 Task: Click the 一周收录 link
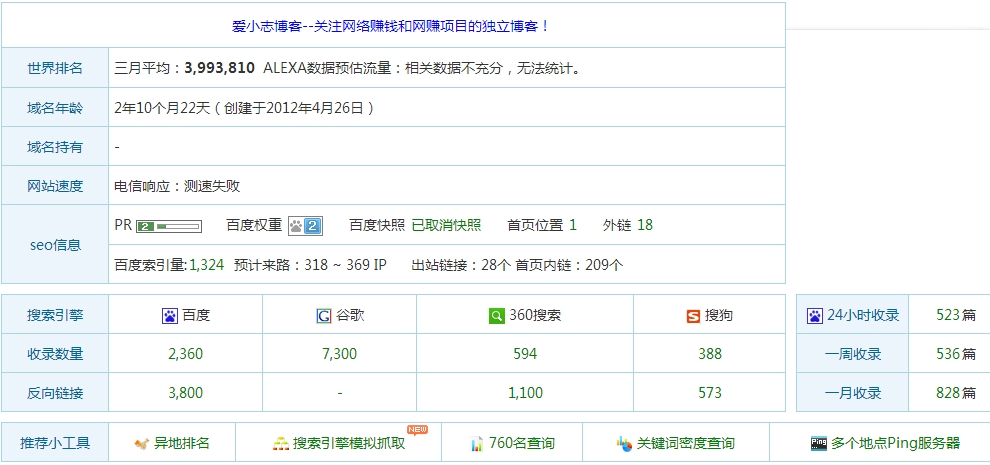point(853,354)
